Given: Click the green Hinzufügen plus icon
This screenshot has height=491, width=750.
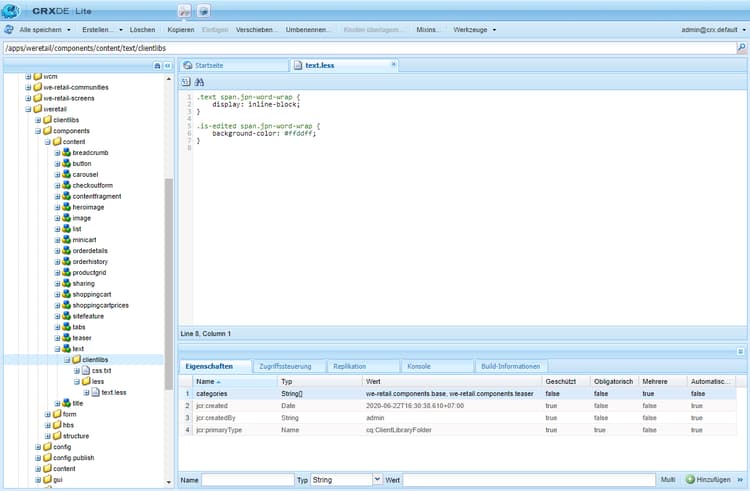Looking at the screenshot, I should 690,480.
